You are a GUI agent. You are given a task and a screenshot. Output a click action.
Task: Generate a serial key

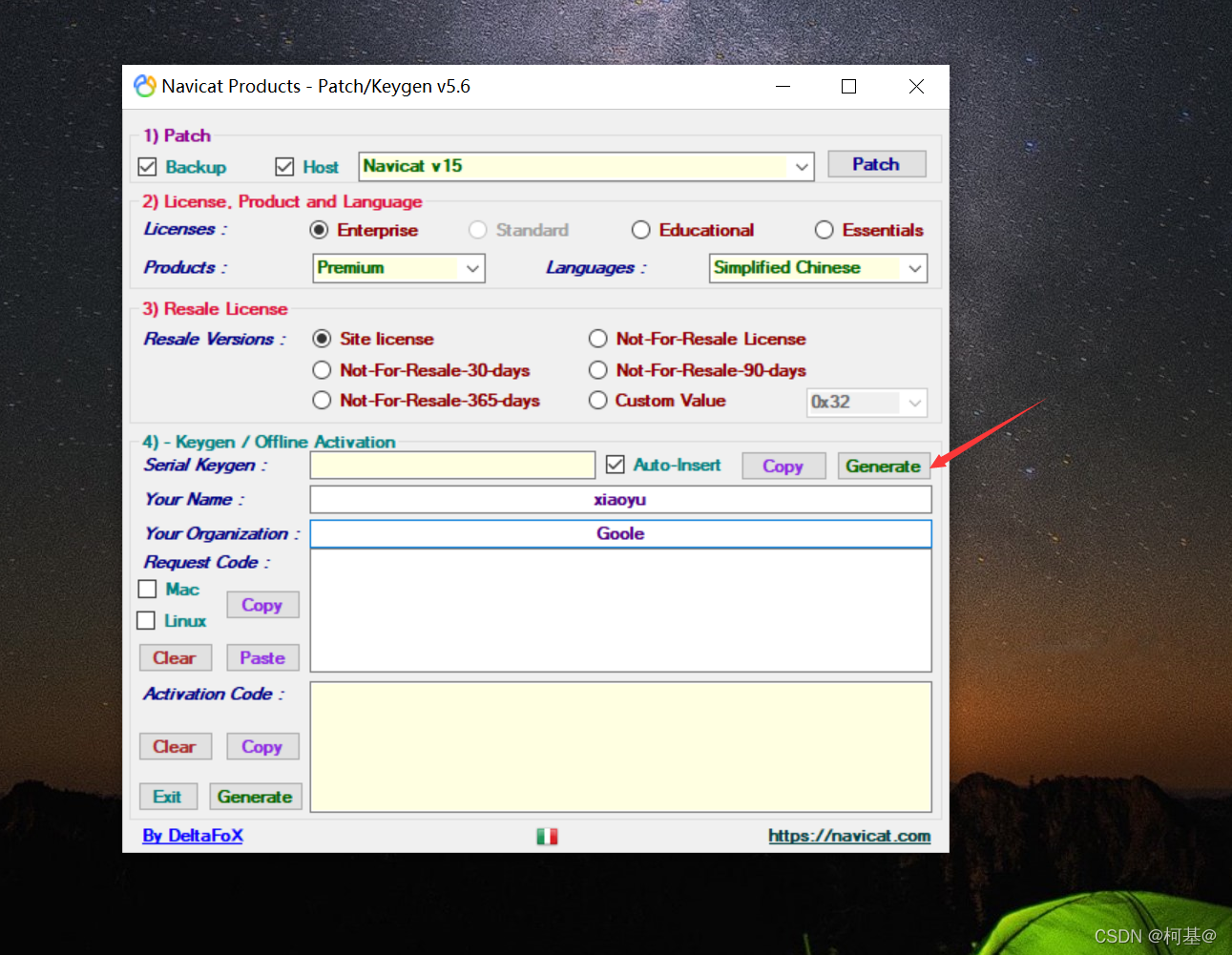pyautogui.click(x=884, y=466)
